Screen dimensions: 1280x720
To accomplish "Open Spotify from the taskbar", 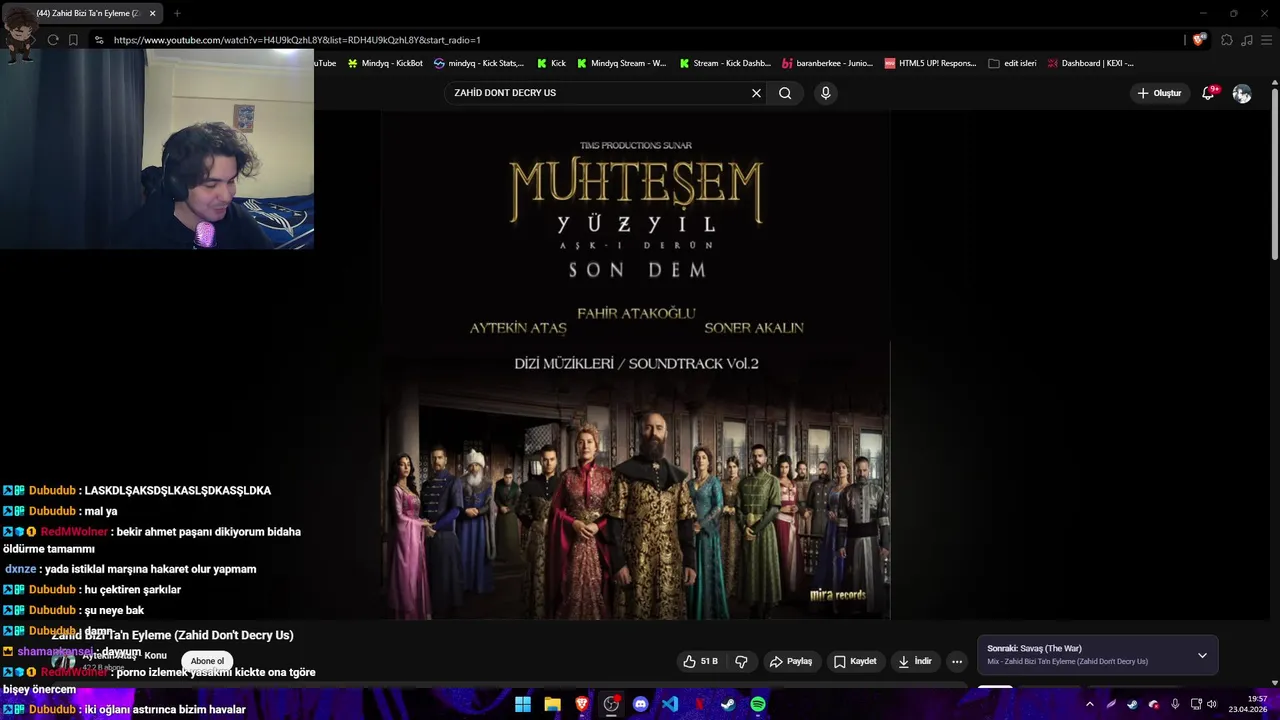I will click(x=758, y=704).
